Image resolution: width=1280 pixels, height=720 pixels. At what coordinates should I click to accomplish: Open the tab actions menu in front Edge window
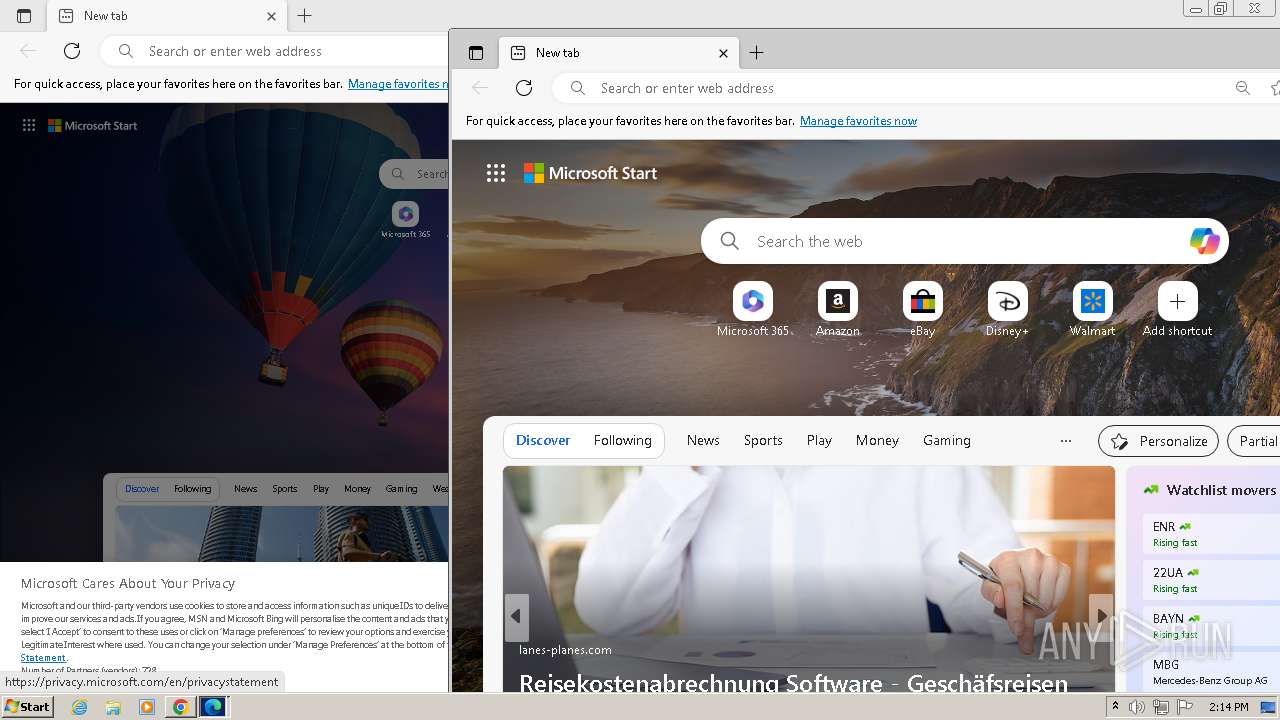click(476, 53)
